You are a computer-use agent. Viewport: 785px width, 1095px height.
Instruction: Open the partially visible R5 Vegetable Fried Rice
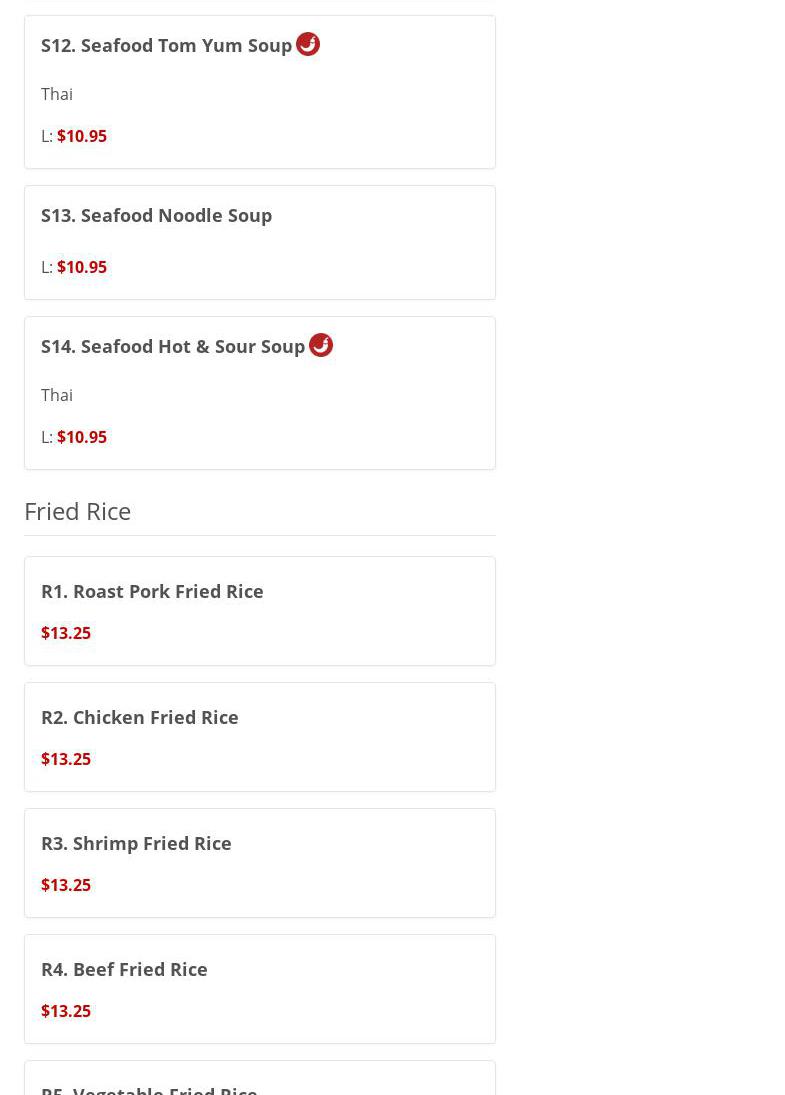point(149,1088)
